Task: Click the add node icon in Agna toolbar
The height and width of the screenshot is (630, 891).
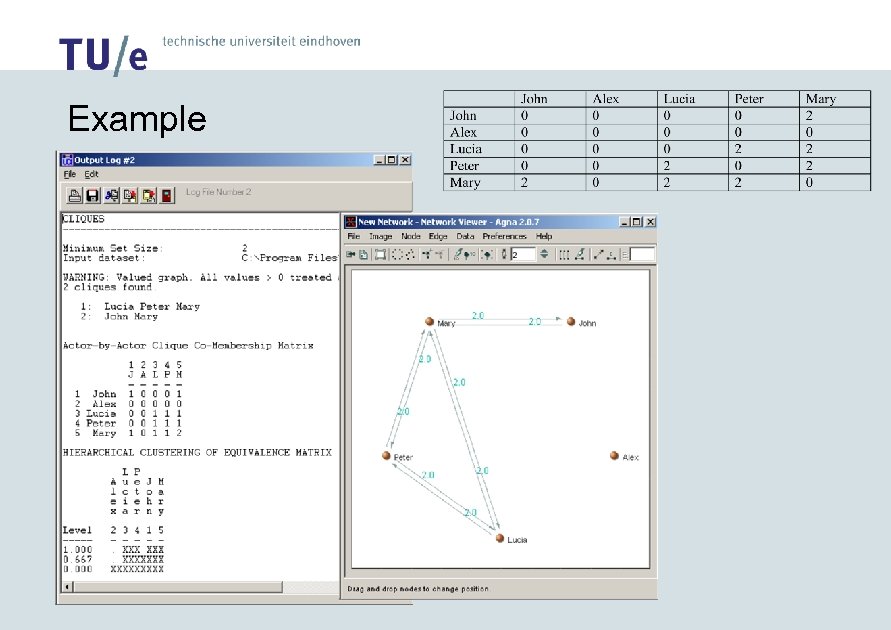Action: [x=427, y=254]
